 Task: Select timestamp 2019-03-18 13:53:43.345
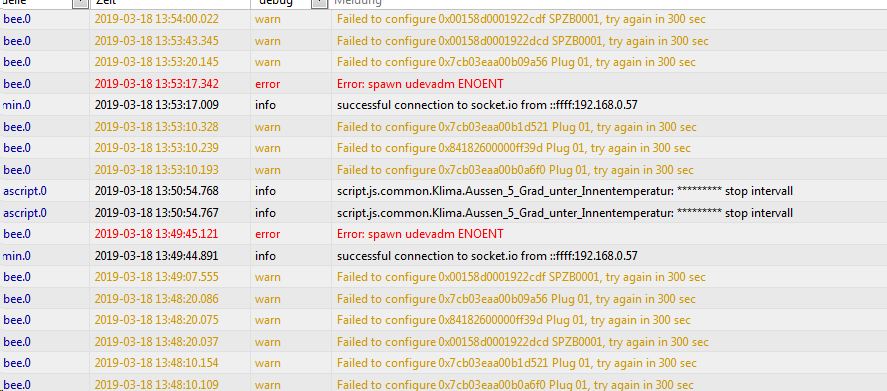(x=156, y=41)
